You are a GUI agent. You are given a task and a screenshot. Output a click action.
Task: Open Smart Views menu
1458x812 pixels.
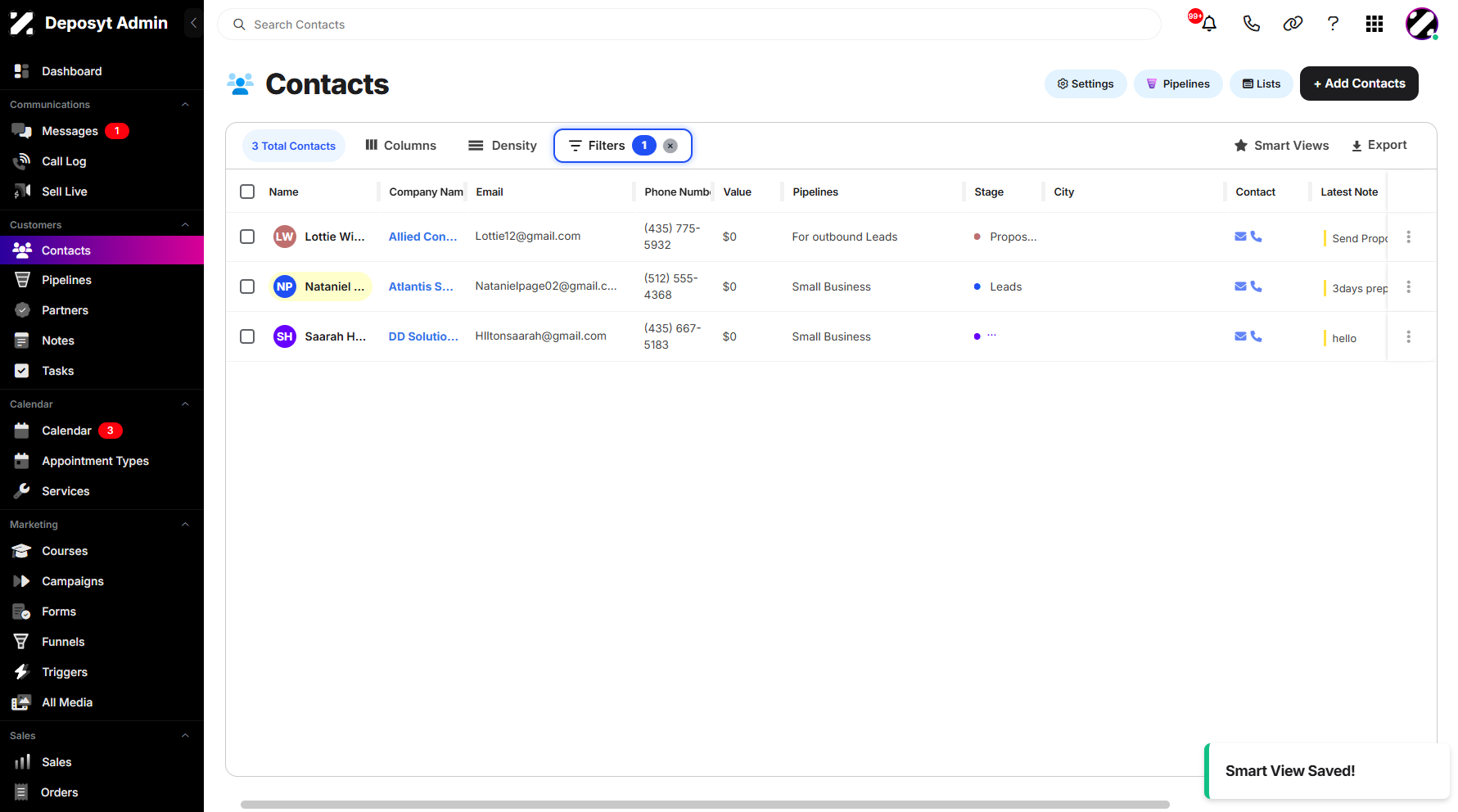coord(1281,146)
